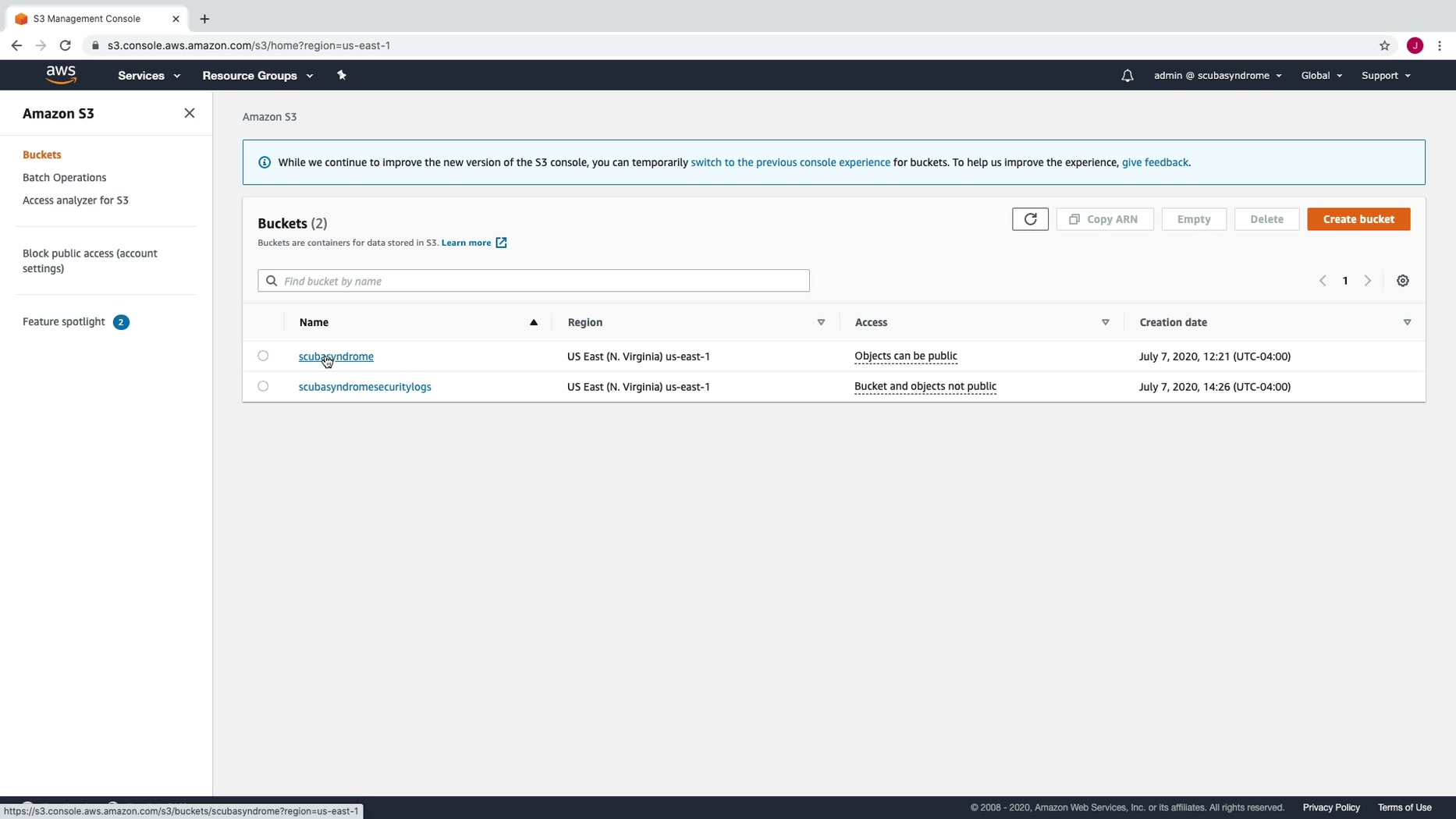Go to previous page of buckets
Screen dimensions: 1456x819
(x=1323, y=281)
